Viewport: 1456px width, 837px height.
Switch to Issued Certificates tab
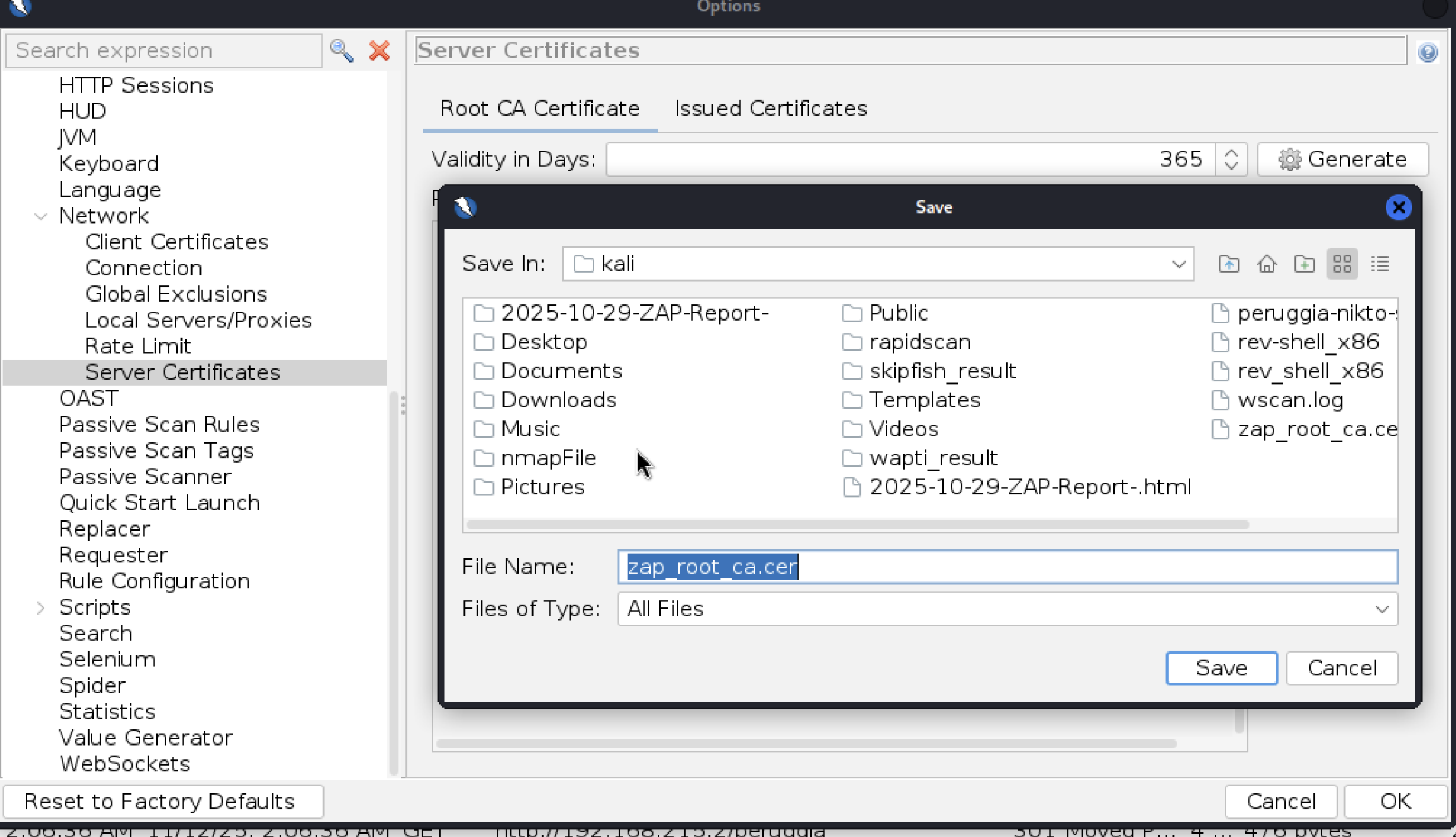(770, 109)
